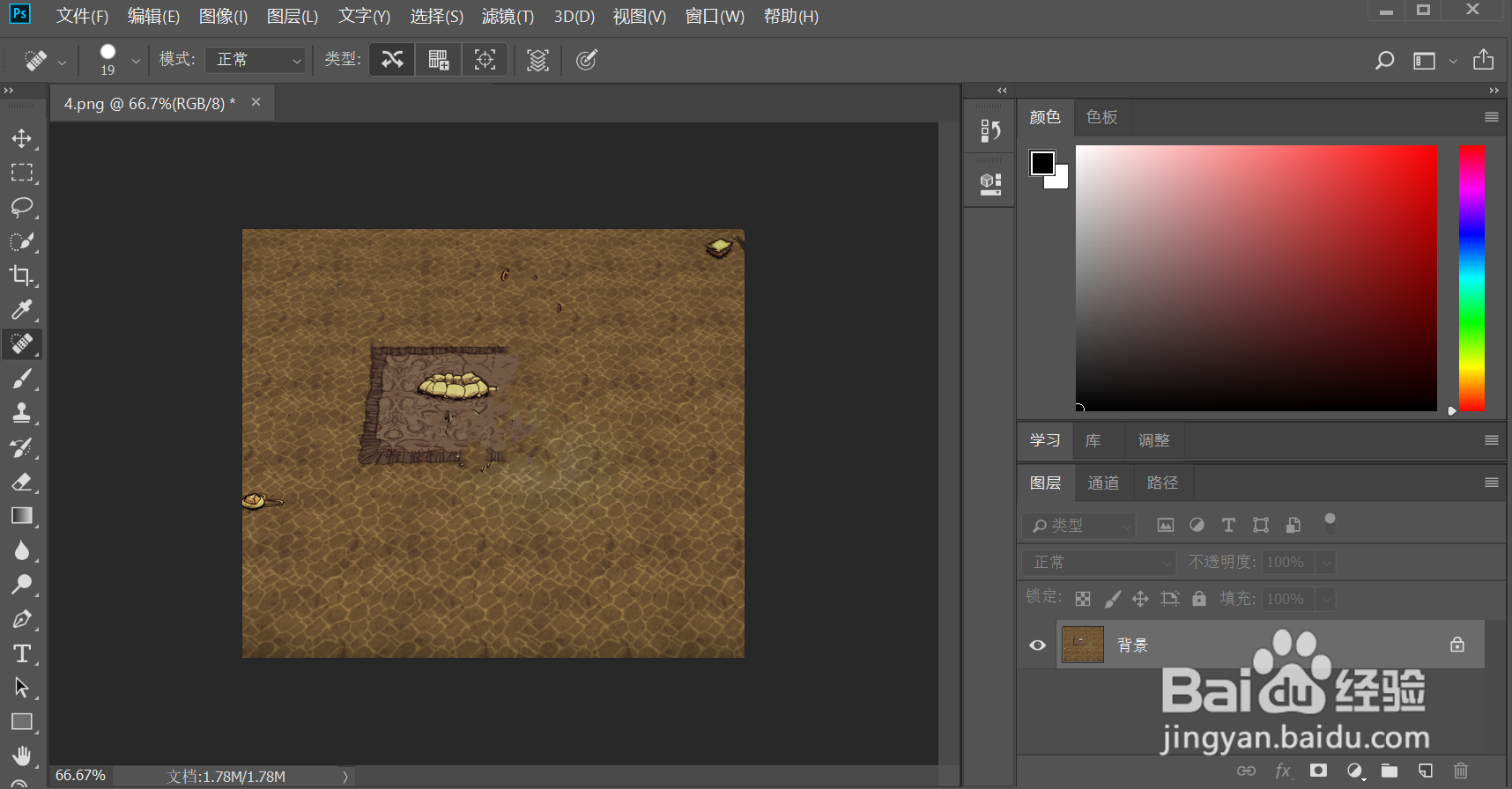
Task: Switch to the 色板 tab
Action: (x=1101, y=117)
